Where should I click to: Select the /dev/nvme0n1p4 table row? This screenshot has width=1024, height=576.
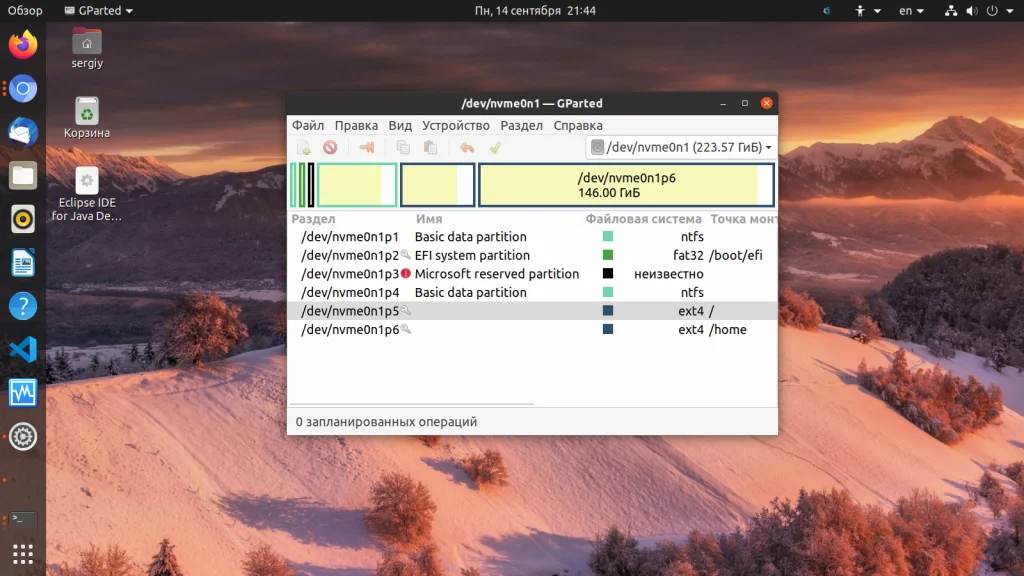pyautogui.click(x=532, y=293)
